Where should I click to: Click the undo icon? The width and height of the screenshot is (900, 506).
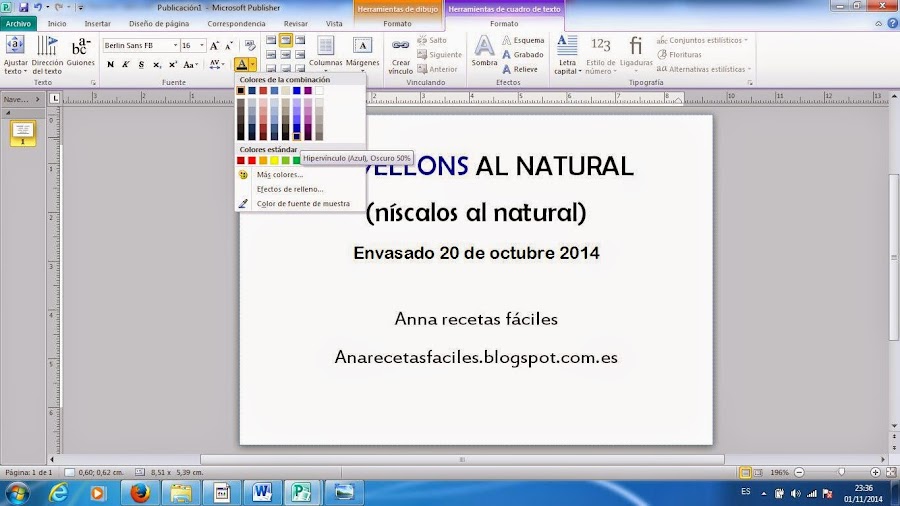coord(38,7)
